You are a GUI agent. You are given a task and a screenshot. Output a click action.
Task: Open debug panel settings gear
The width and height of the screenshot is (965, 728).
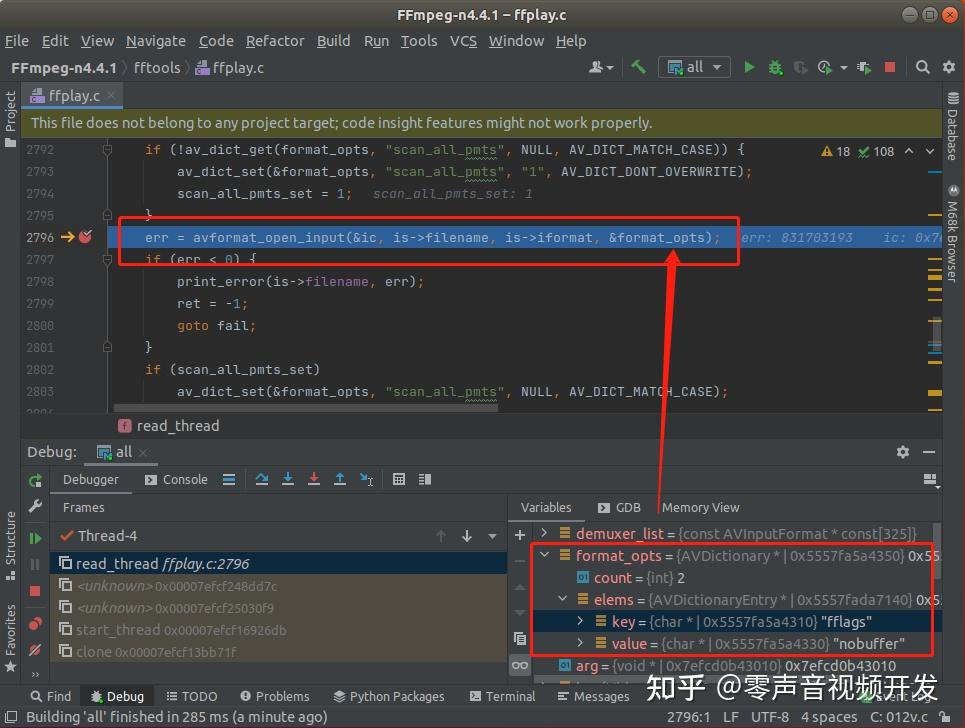click(x=903, y=452)
